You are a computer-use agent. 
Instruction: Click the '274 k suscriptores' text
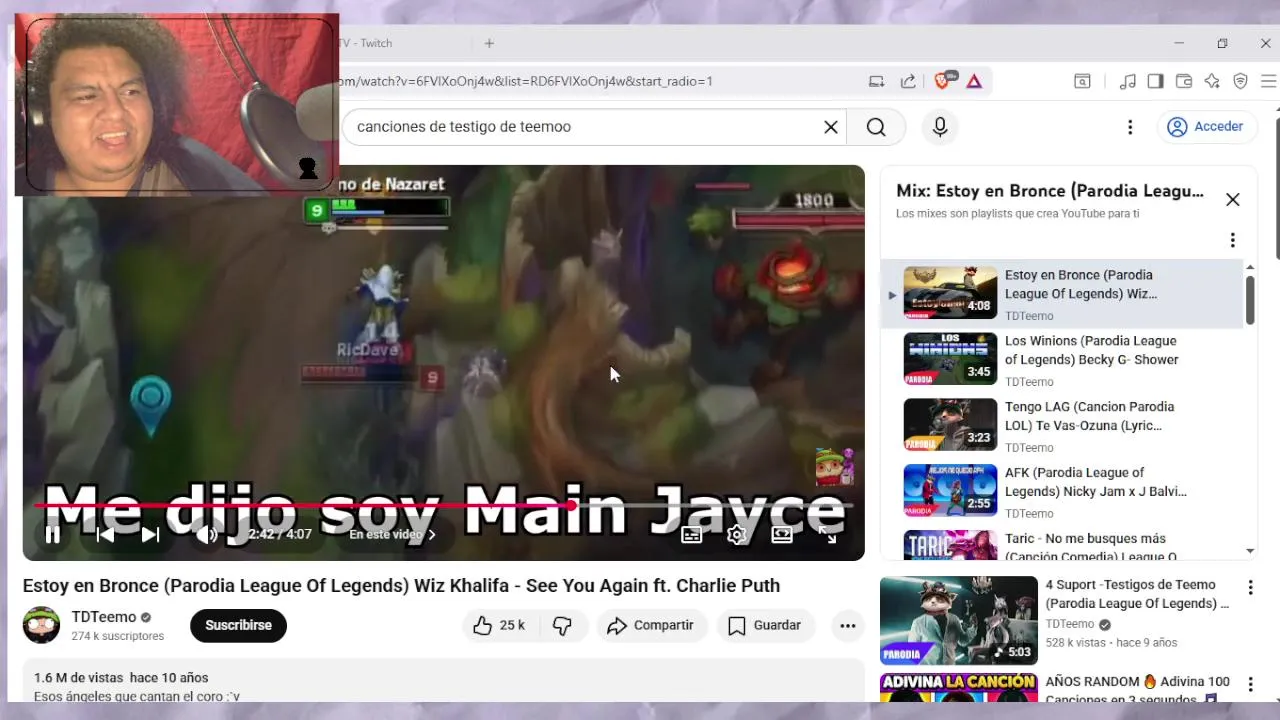(x=117, y=636)
